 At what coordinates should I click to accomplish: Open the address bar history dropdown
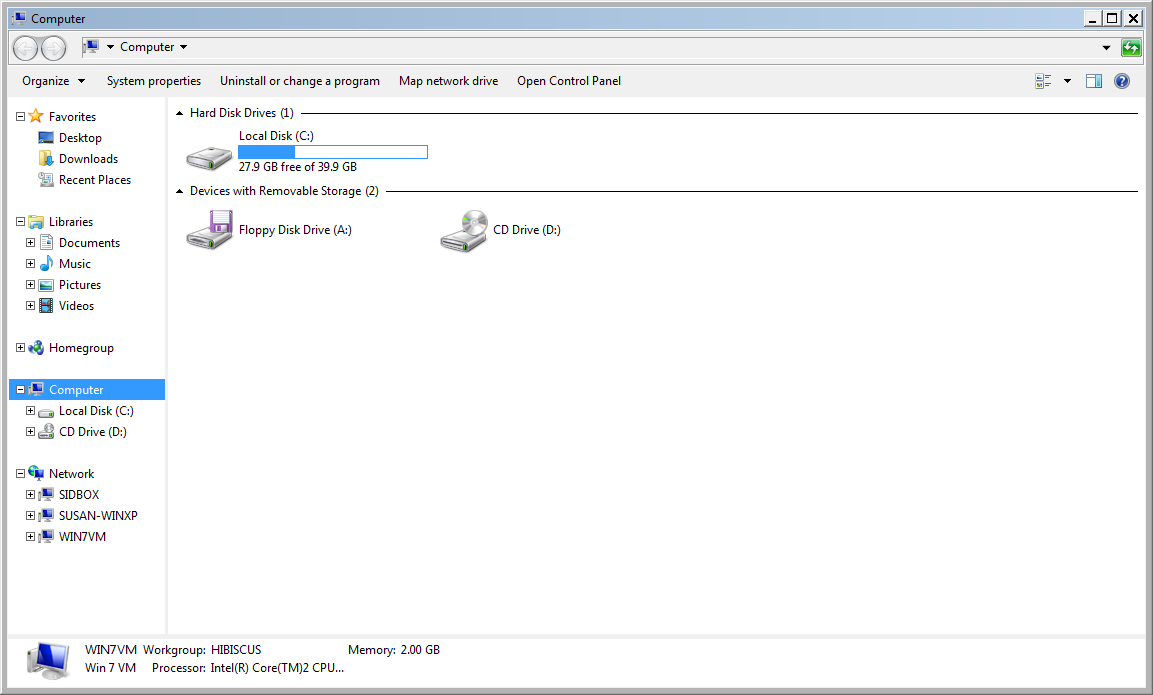[x=1106, y=48]
